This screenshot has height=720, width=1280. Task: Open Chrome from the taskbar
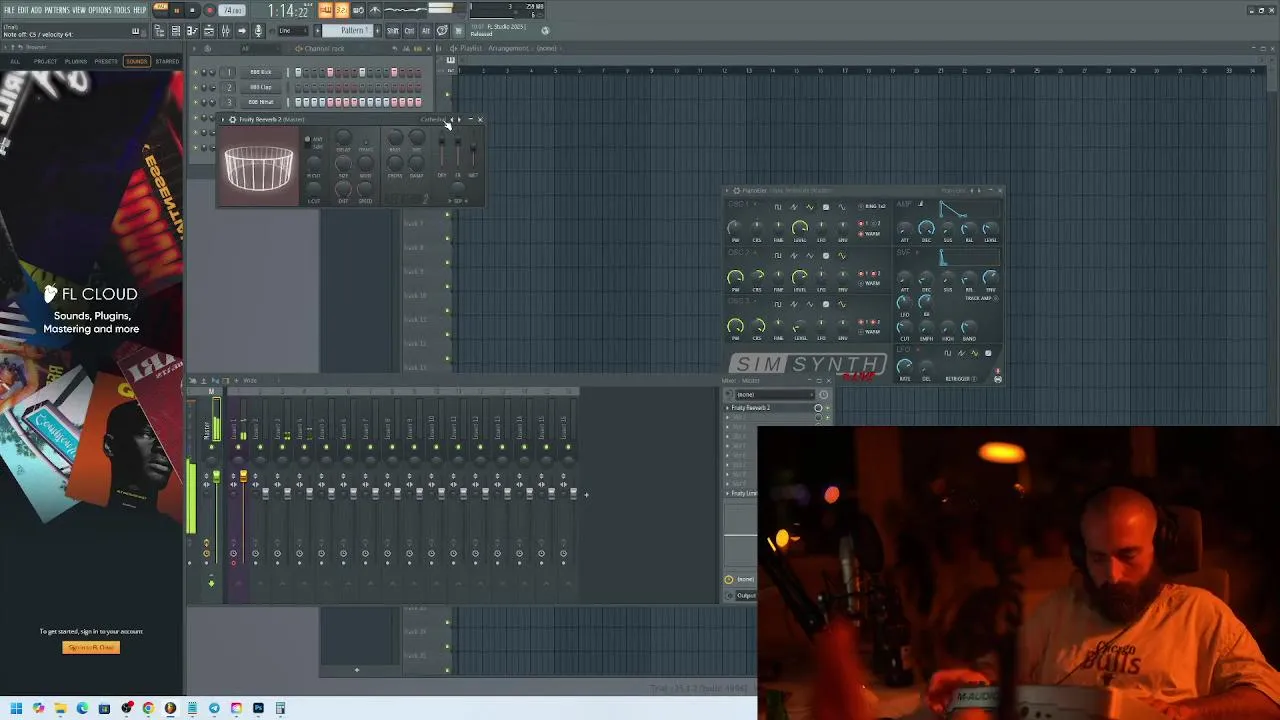[x=148, y=708]
